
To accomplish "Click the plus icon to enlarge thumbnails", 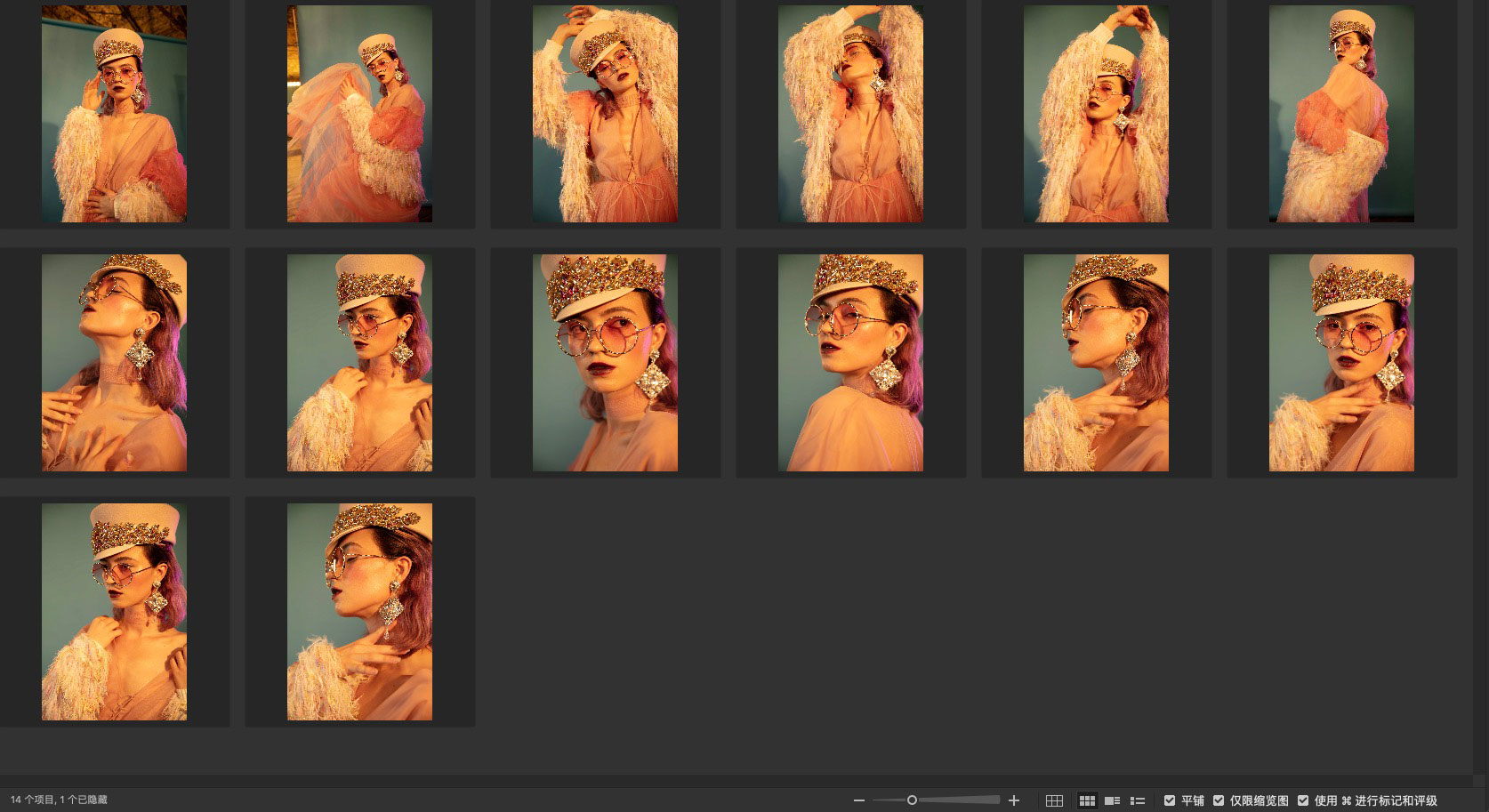I will point(1013,800).
